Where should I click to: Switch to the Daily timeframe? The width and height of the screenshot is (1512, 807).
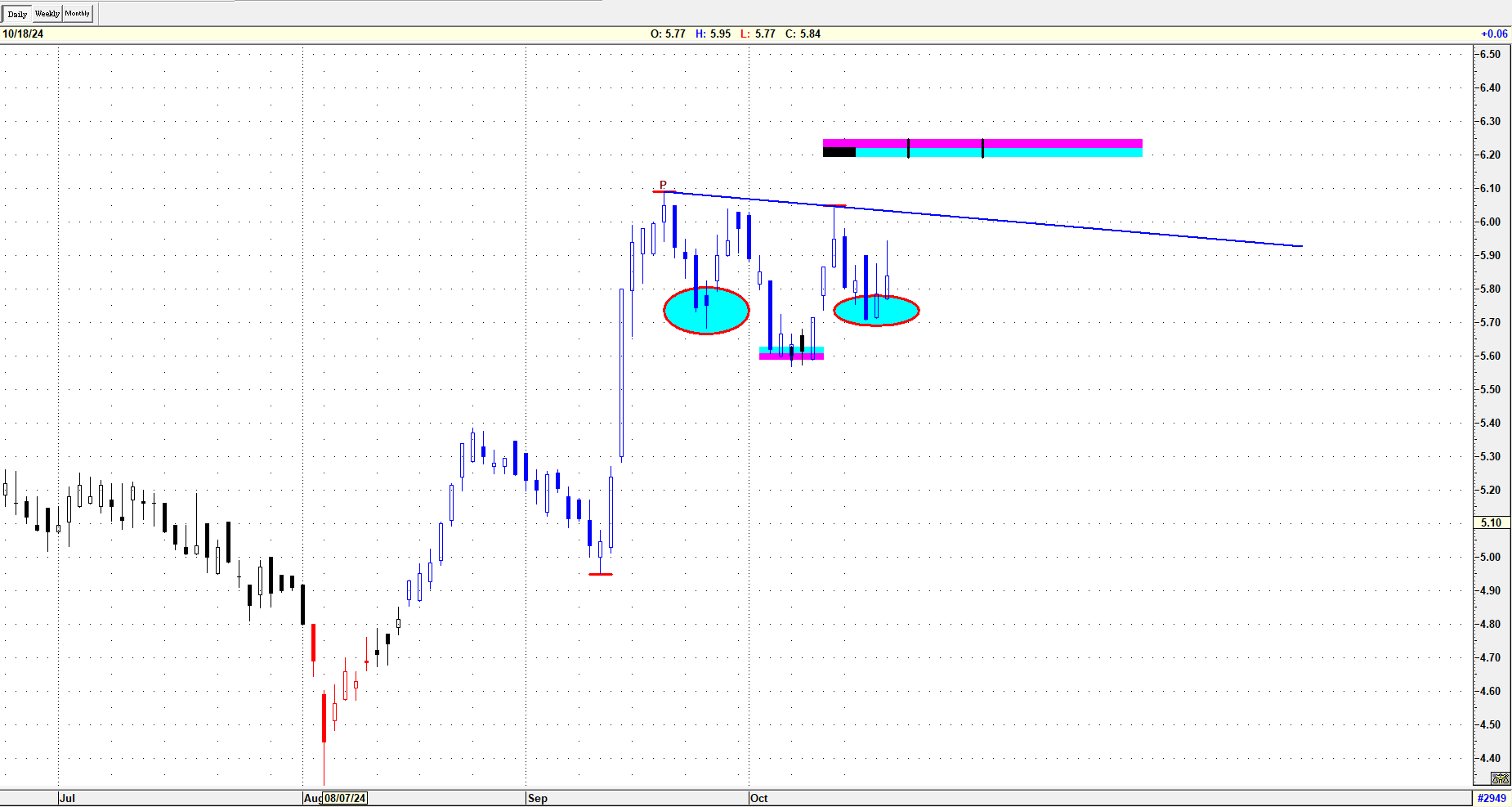(x=17, y=14)
